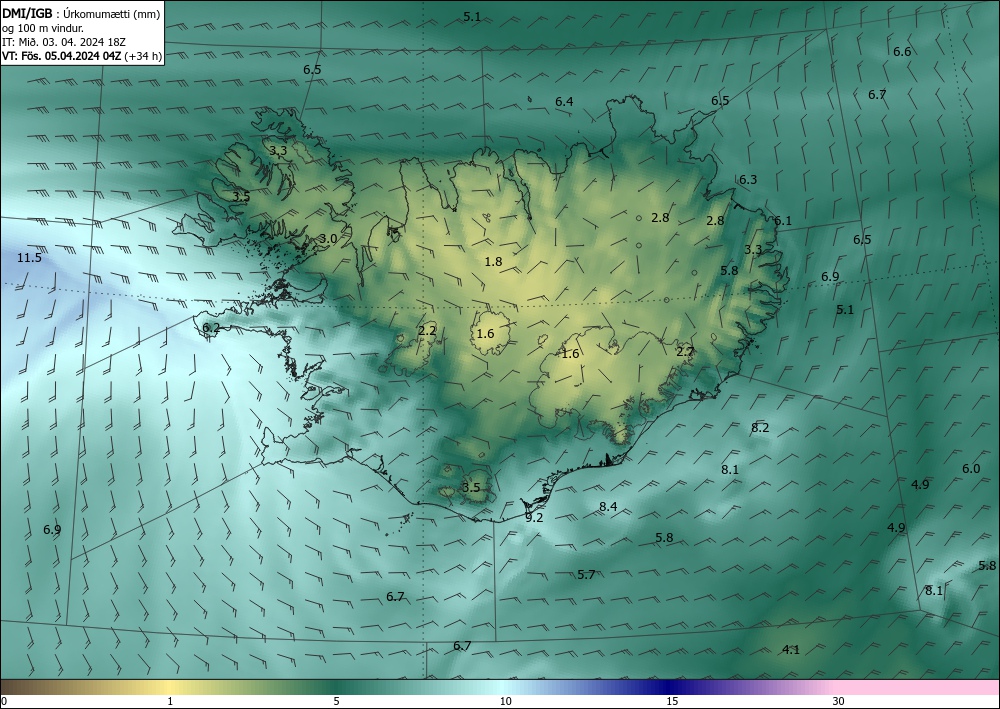Select the 9.2 value on the south coast
The width and height of the screenshot is (1000, 709).
point(534,518)
